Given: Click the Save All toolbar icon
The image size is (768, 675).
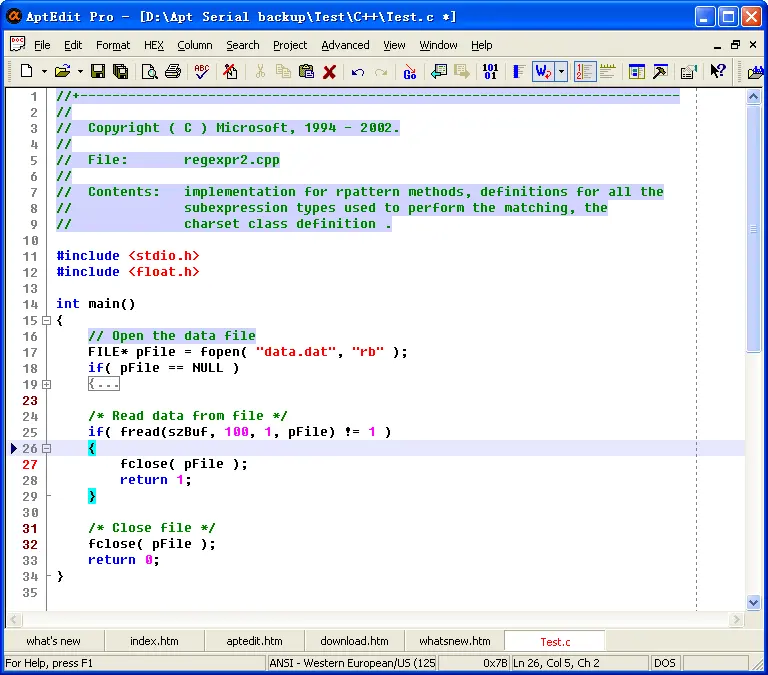Looking at the screenshot, I should (x=120, y=72).
